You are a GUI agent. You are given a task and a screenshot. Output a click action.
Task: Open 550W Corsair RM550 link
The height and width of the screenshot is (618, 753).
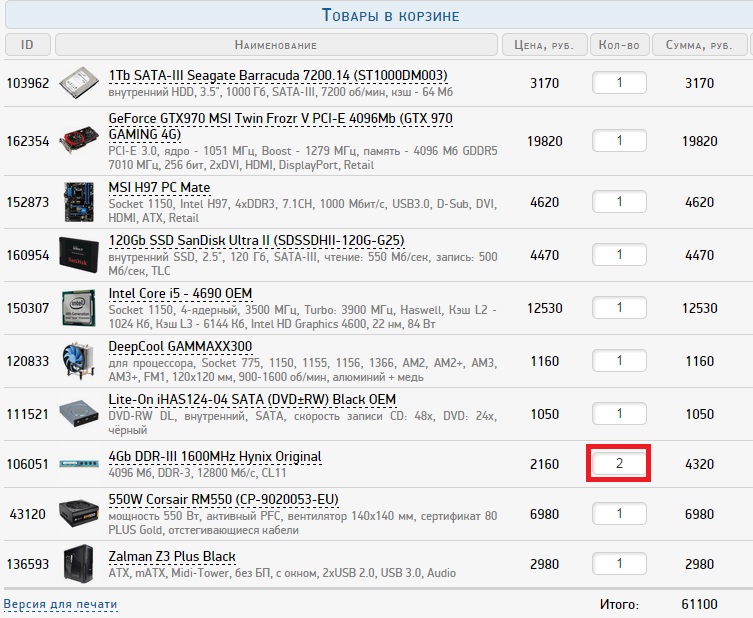223,500
